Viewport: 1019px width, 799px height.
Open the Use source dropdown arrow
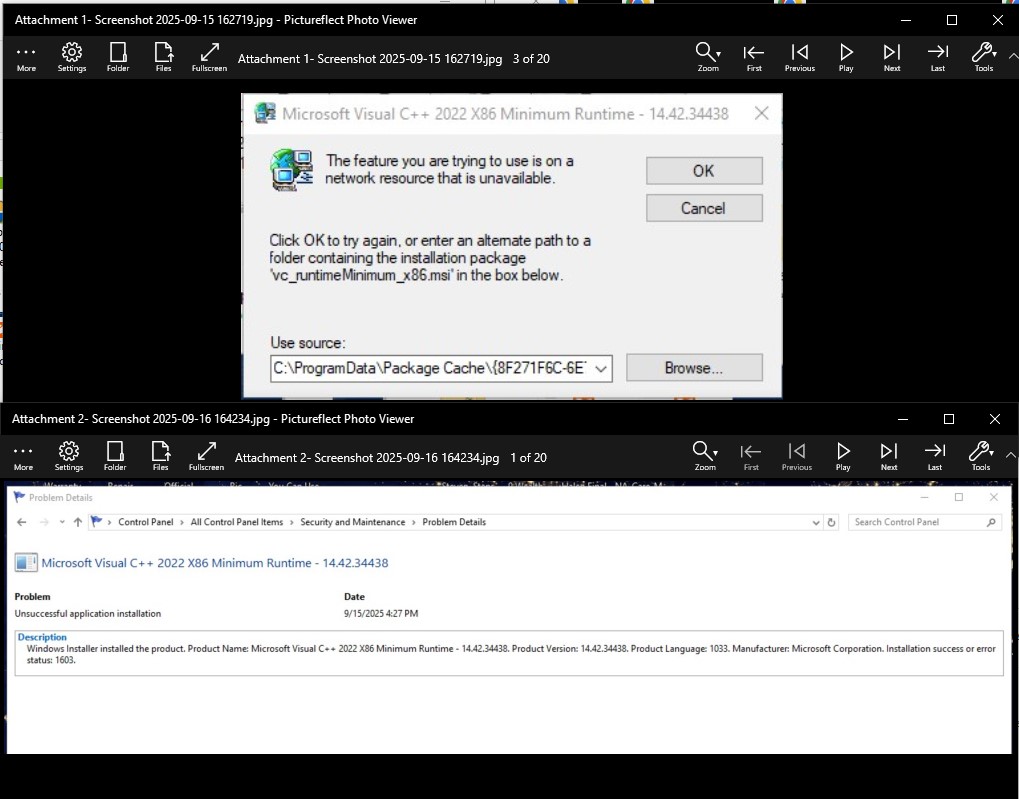tap(601, 369)
